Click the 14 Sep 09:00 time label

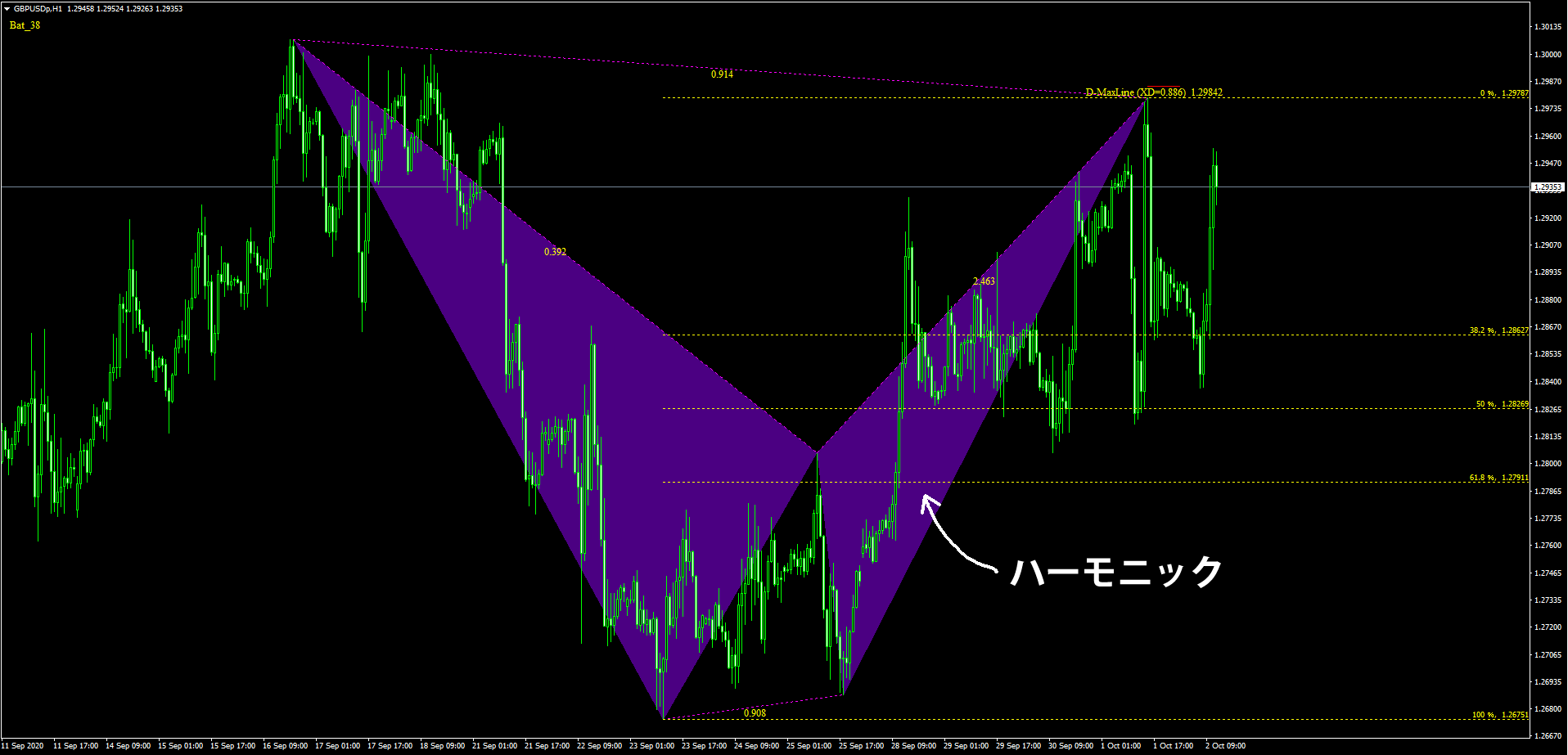point(128,746)
